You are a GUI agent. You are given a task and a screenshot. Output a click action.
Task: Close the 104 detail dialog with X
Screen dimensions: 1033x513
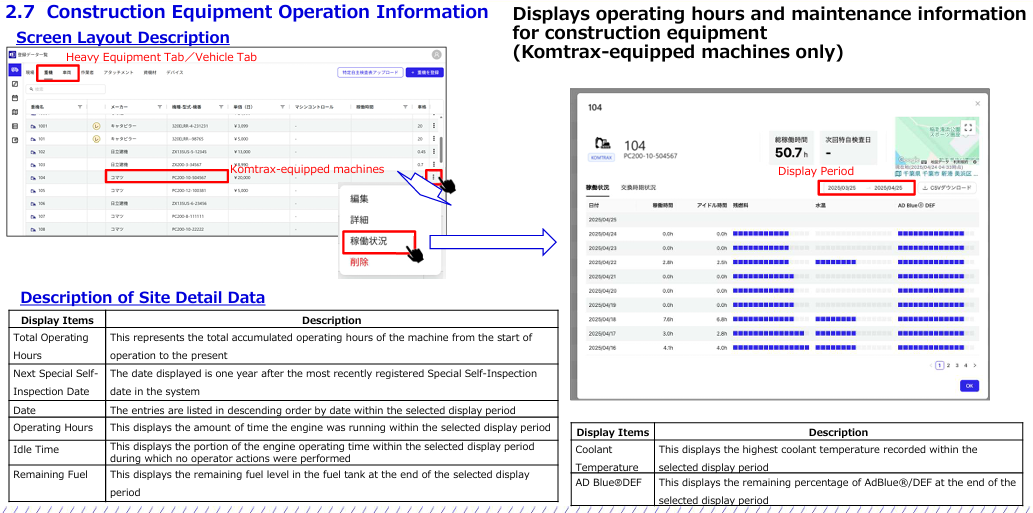click(977, 103)
